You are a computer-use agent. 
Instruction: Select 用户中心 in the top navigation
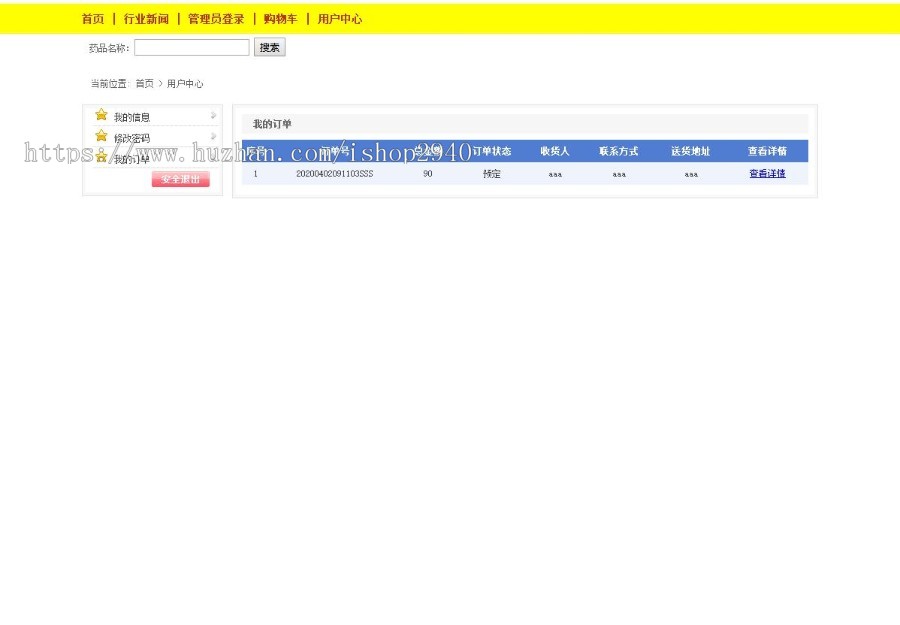[x=340, y=19]
